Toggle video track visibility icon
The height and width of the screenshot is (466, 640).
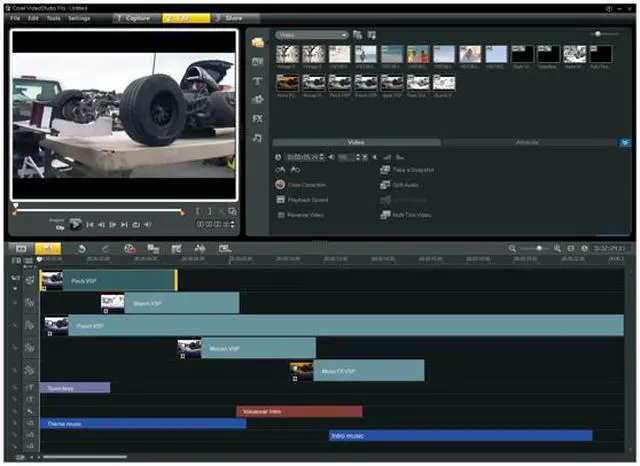pyautogui.click(x=29, y=280)
